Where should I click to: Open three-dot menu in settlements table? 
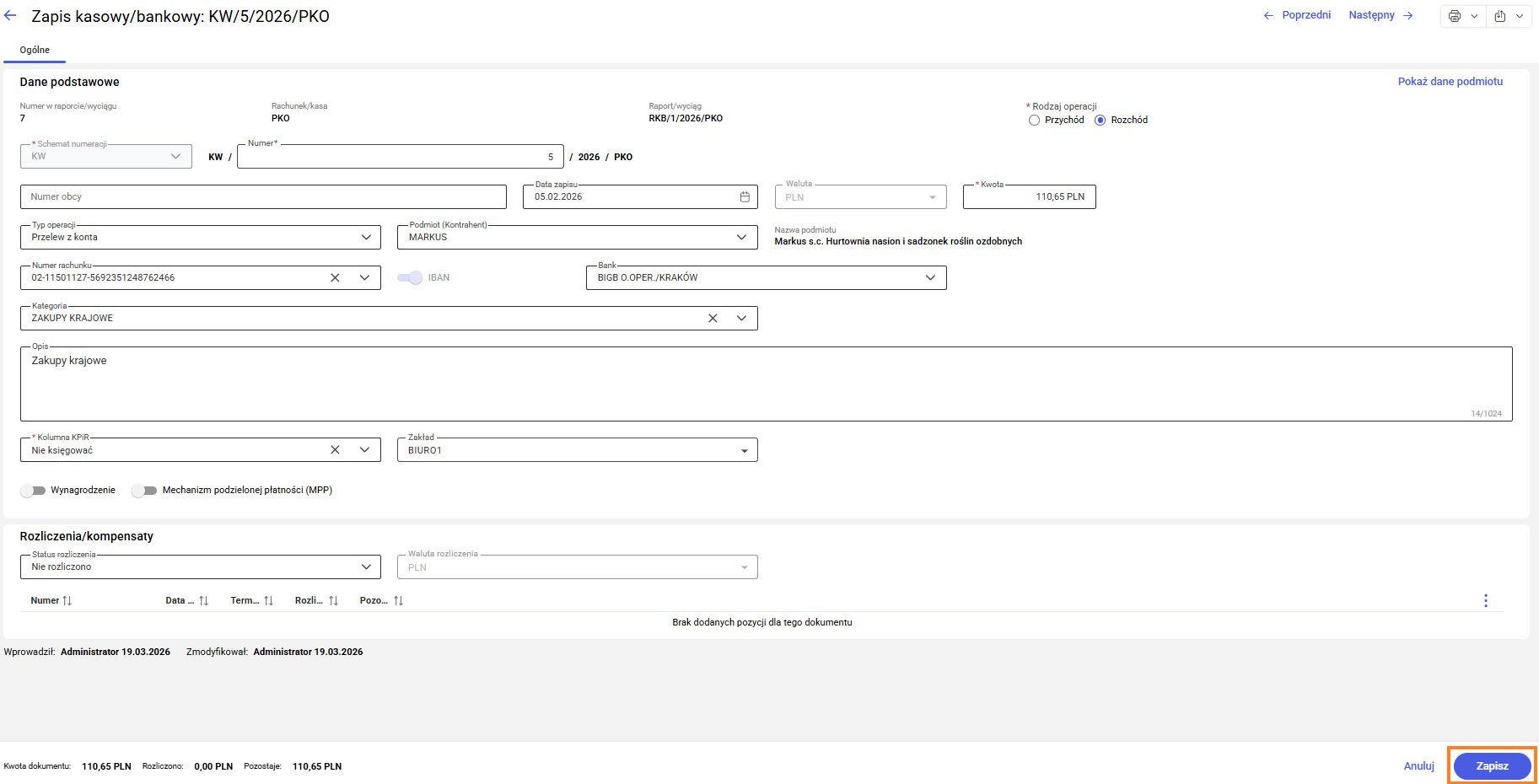(1485, 601)
